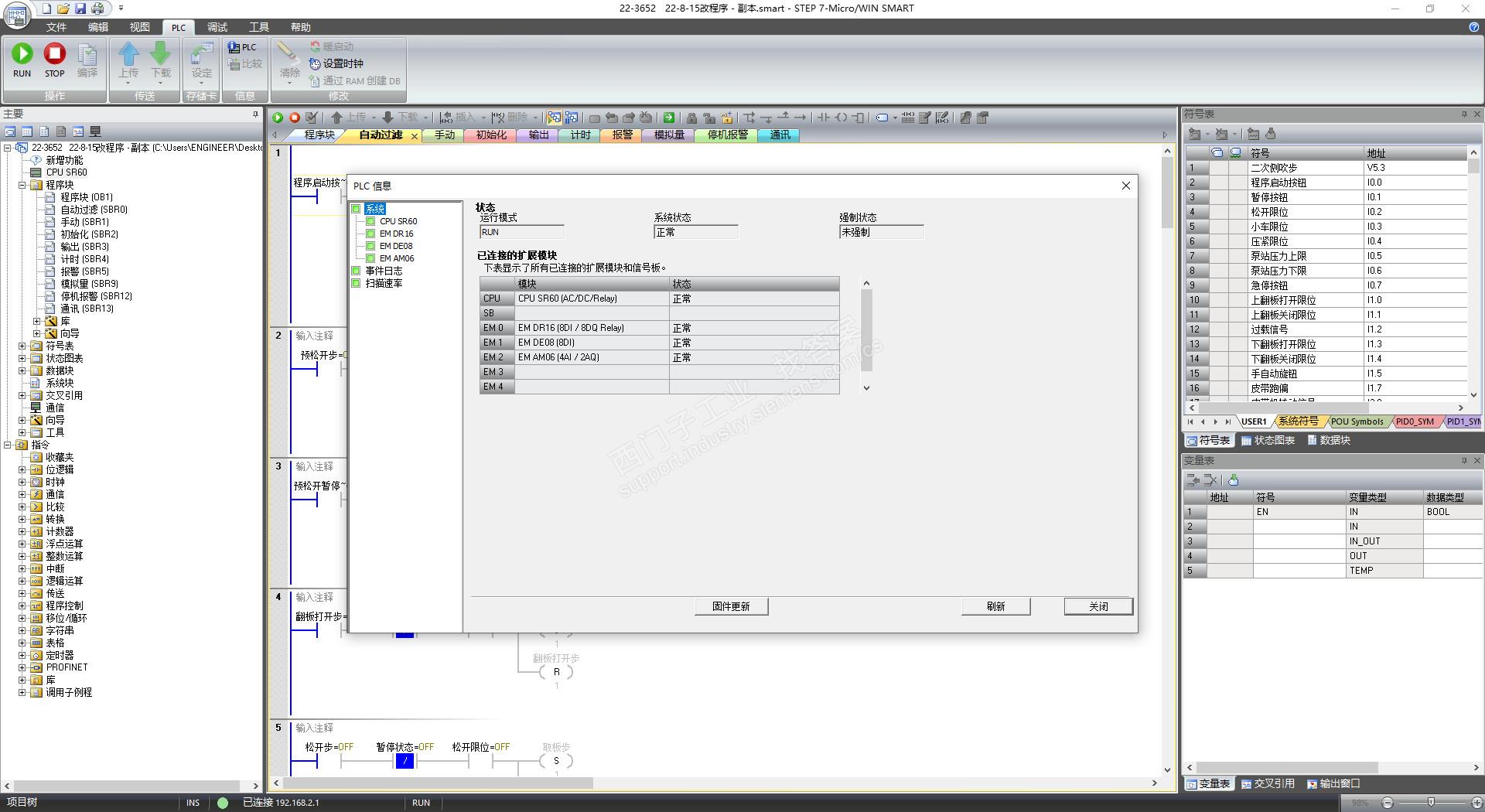Click the 事件日志 indicator in PLC 信息 tree
The image size is (1485, 812).
[357, 271]
